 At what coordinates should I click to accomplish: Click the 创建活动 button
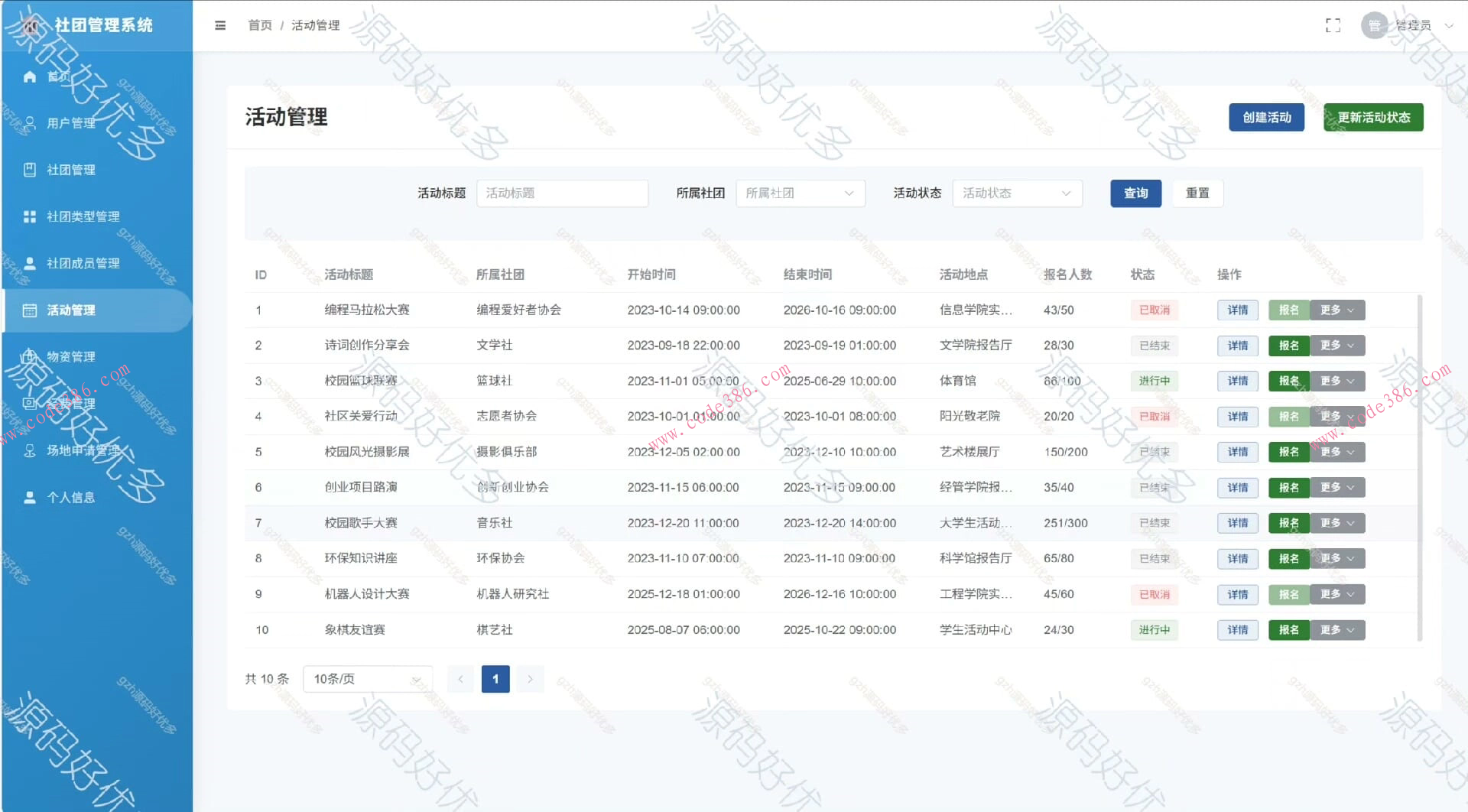[1266, 117]
